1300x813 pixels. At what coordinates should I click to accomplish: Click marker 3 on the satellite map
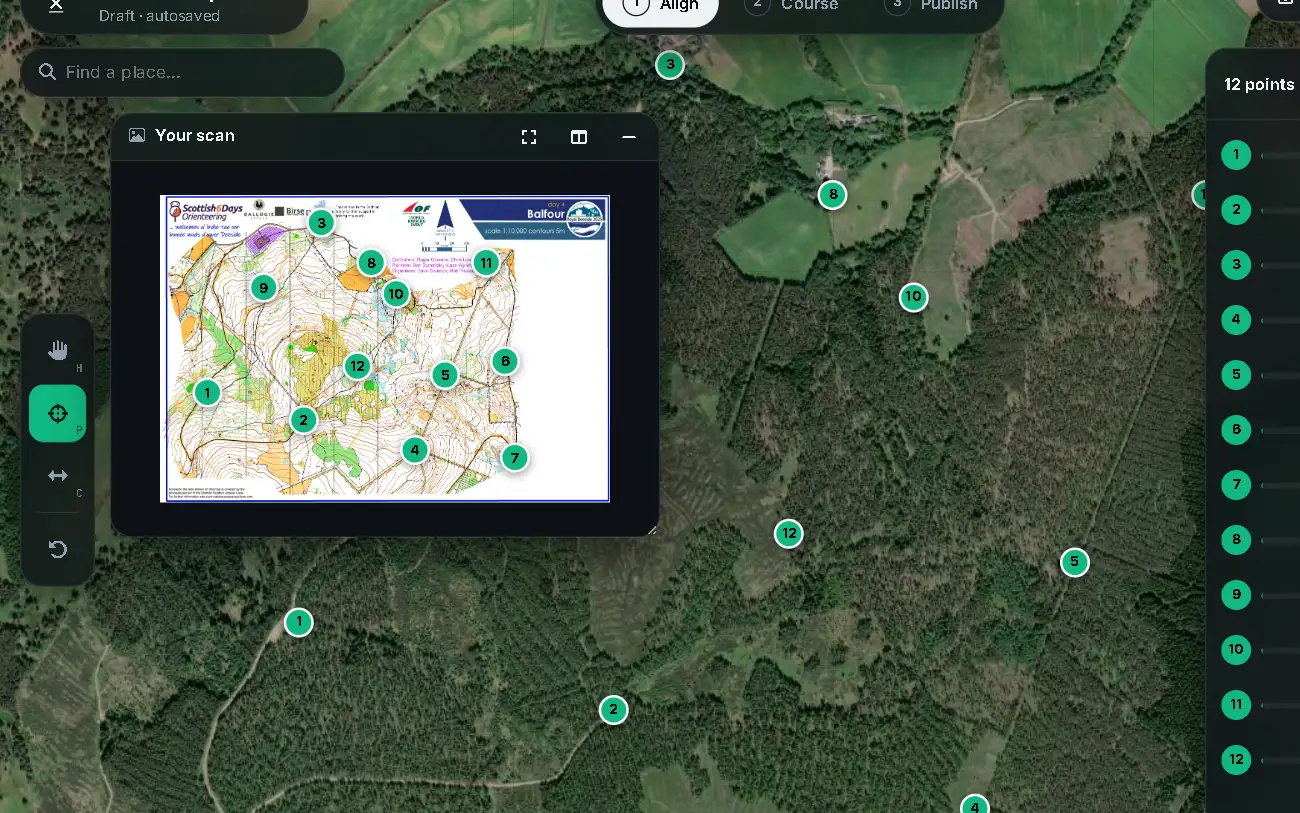point(670,65)
